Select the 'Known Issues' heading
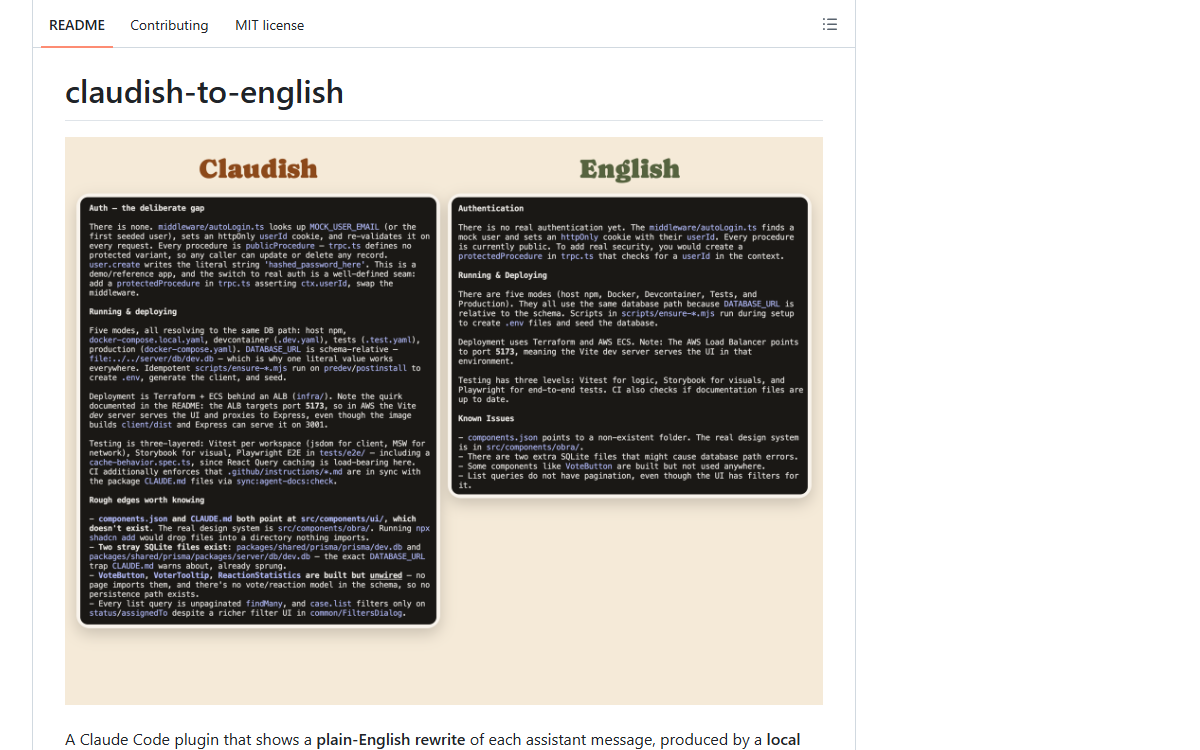Screen dimensions: 1200x750 (x=486, y=418)
